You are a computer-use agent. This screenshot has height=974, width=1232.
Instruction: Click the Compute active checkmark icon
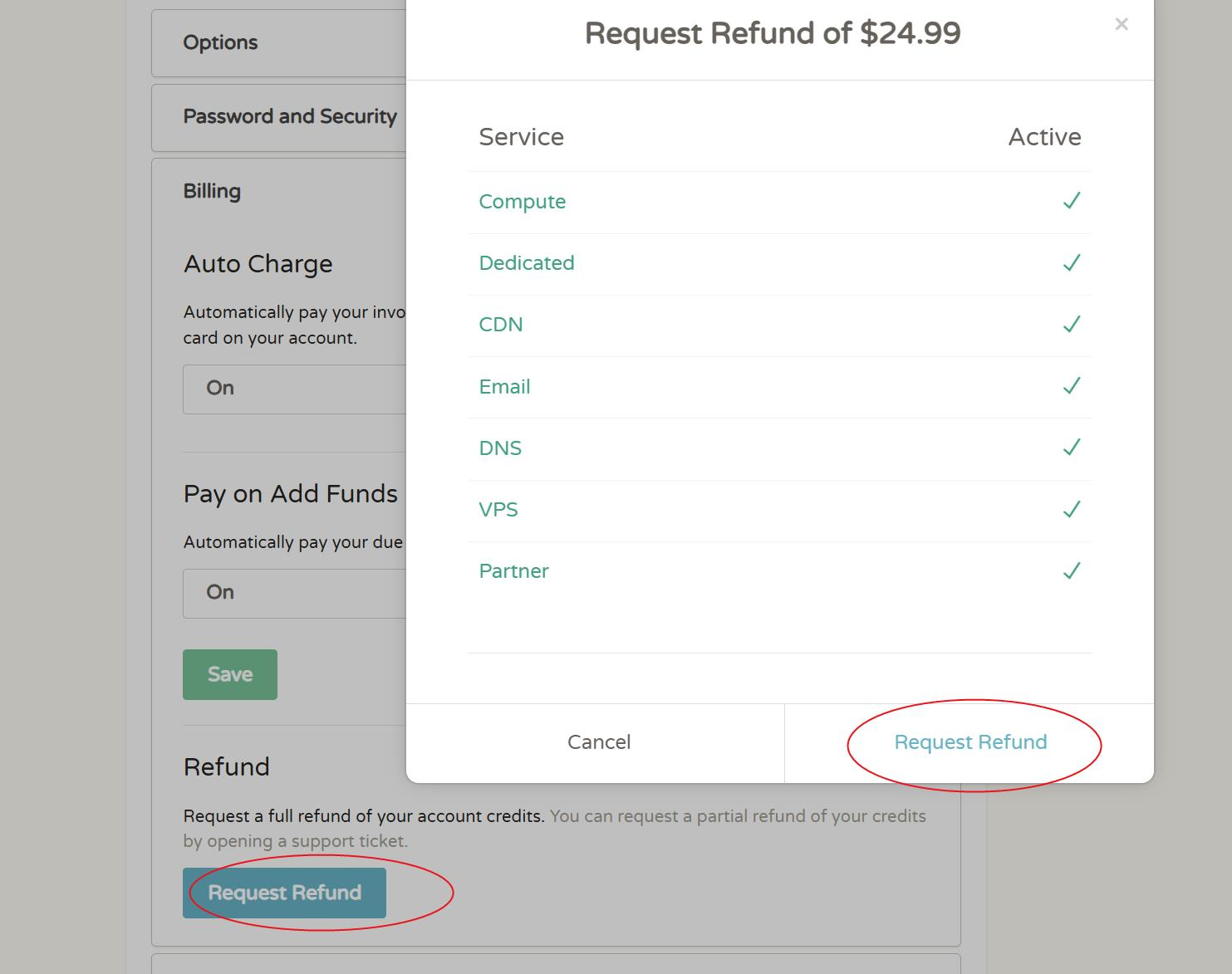pos(1072,201)
